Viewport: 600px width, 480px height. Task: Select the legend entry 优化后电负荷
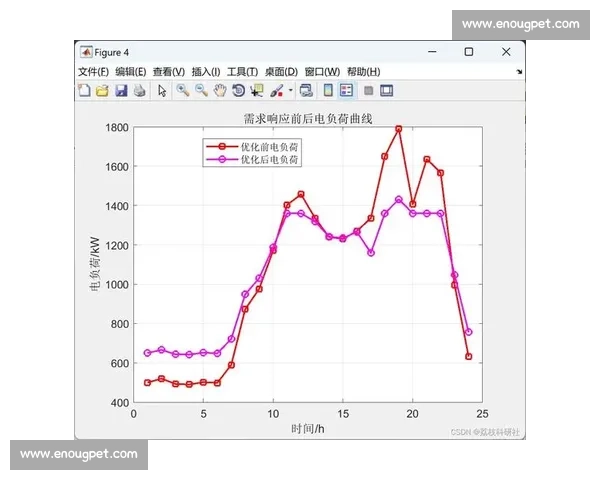pos(269,159)
